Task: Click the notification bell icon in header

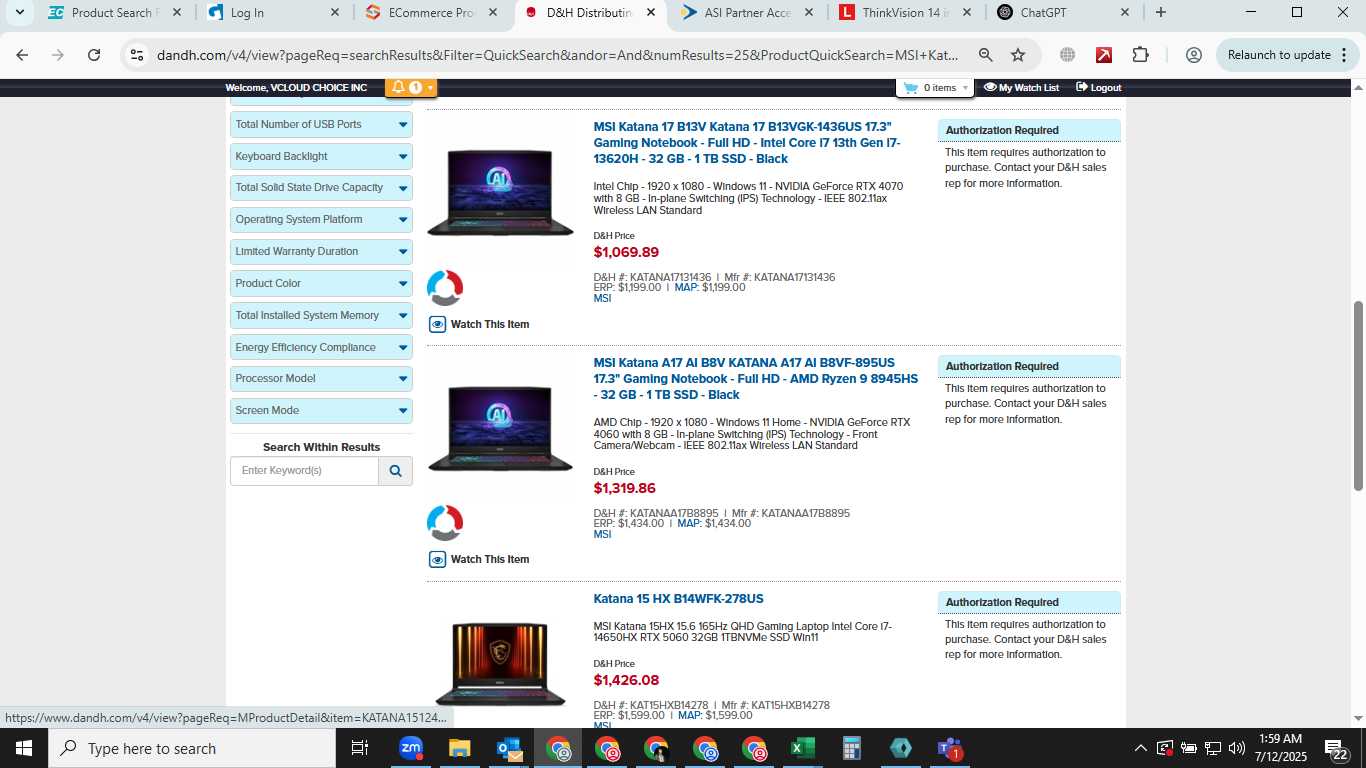Action: (399, 88)
